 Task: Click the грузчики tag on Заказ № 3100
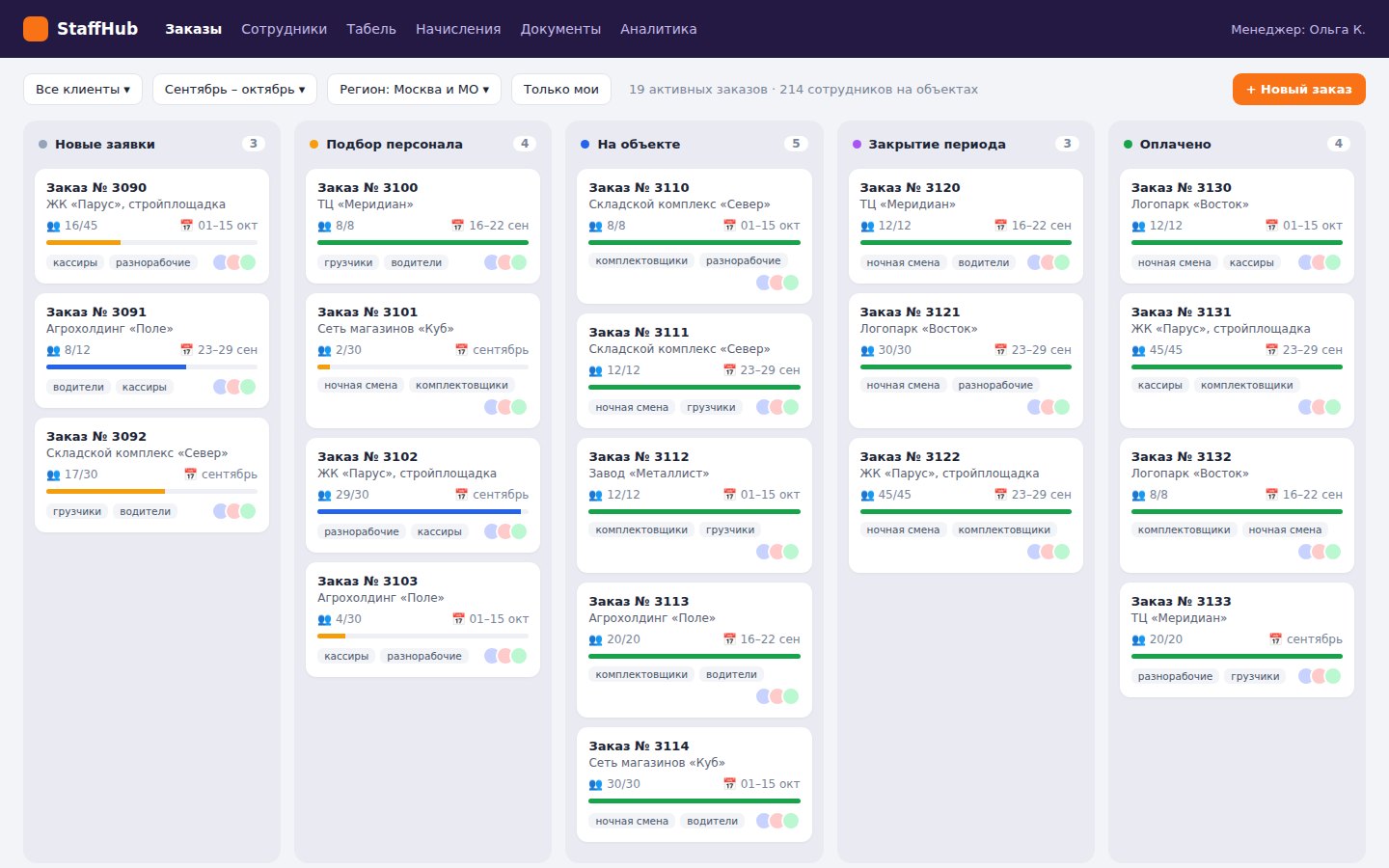pyautogui.click(x=348, y=262)
